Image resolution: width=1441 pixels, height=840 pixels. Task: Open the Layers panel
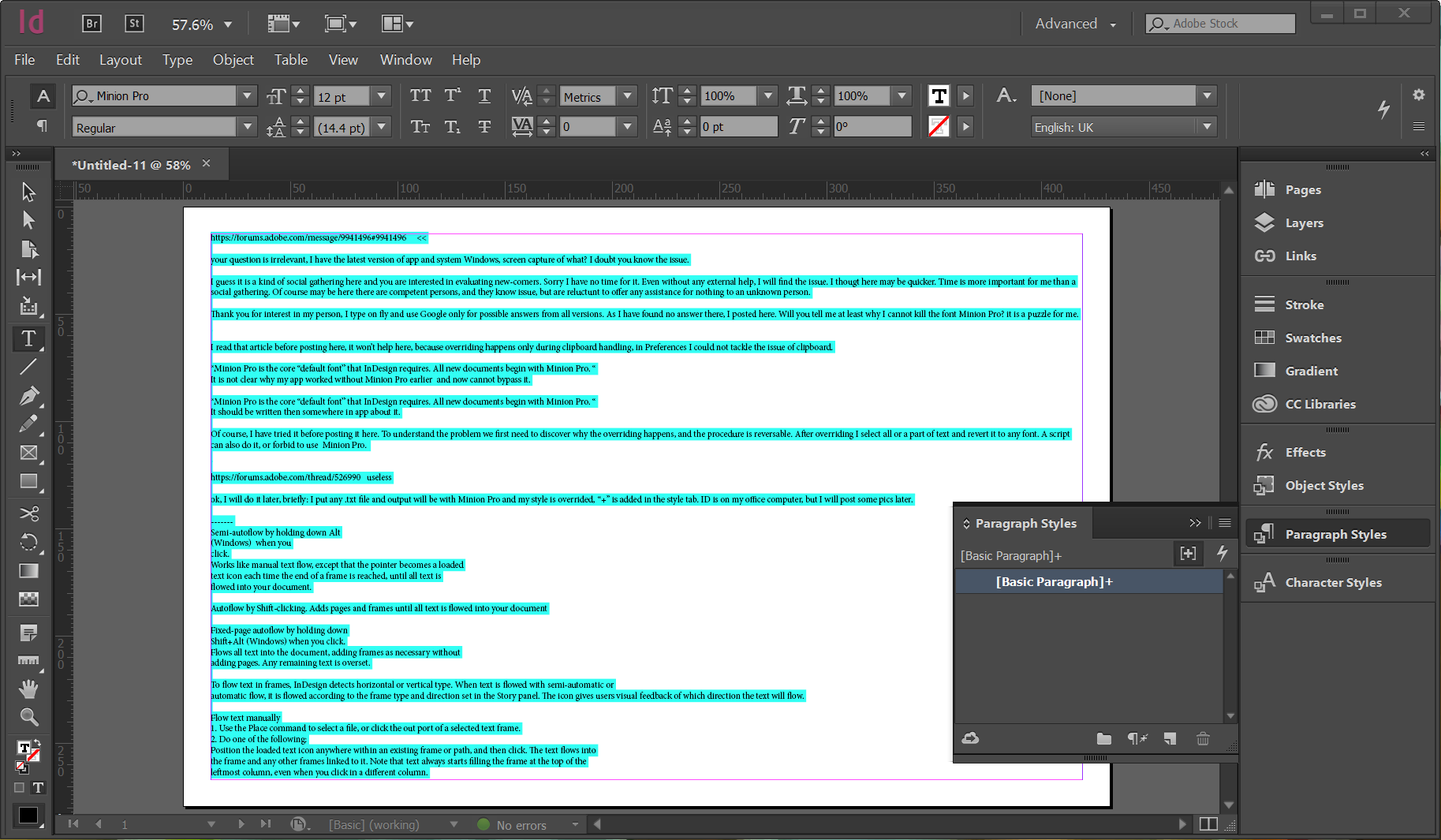pyautogui.click(x=1304, y=222)
